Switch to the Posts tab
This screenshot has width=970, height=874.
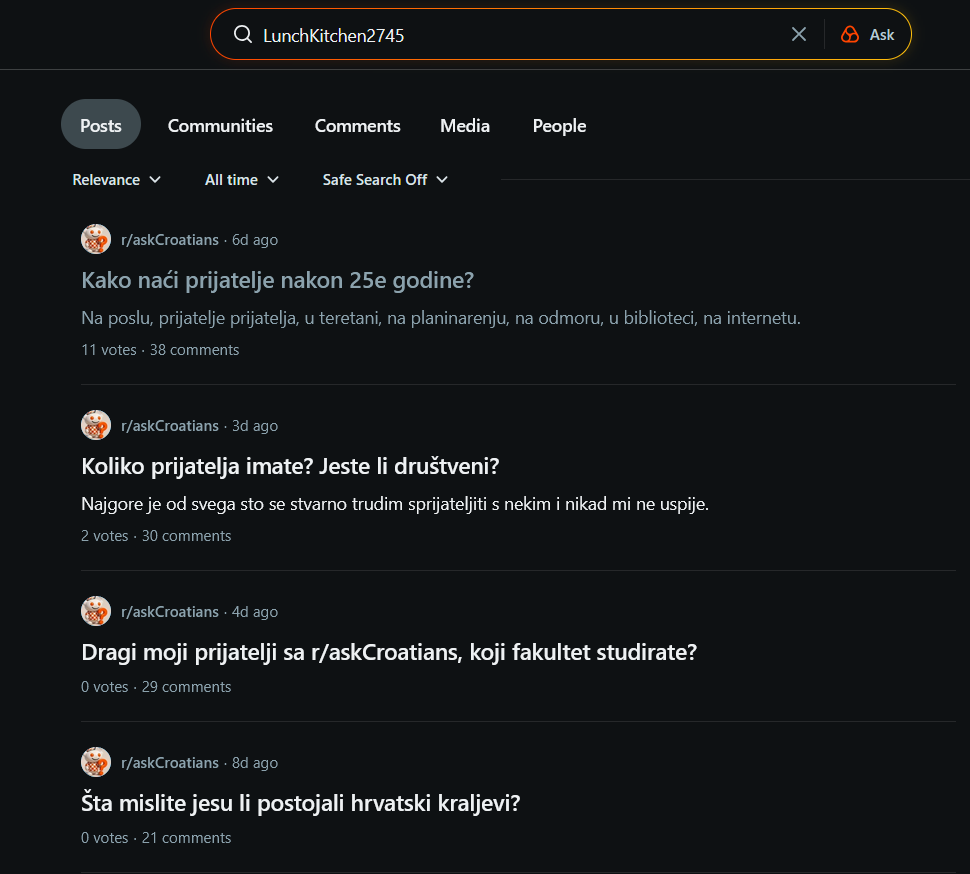click(101, 124)
